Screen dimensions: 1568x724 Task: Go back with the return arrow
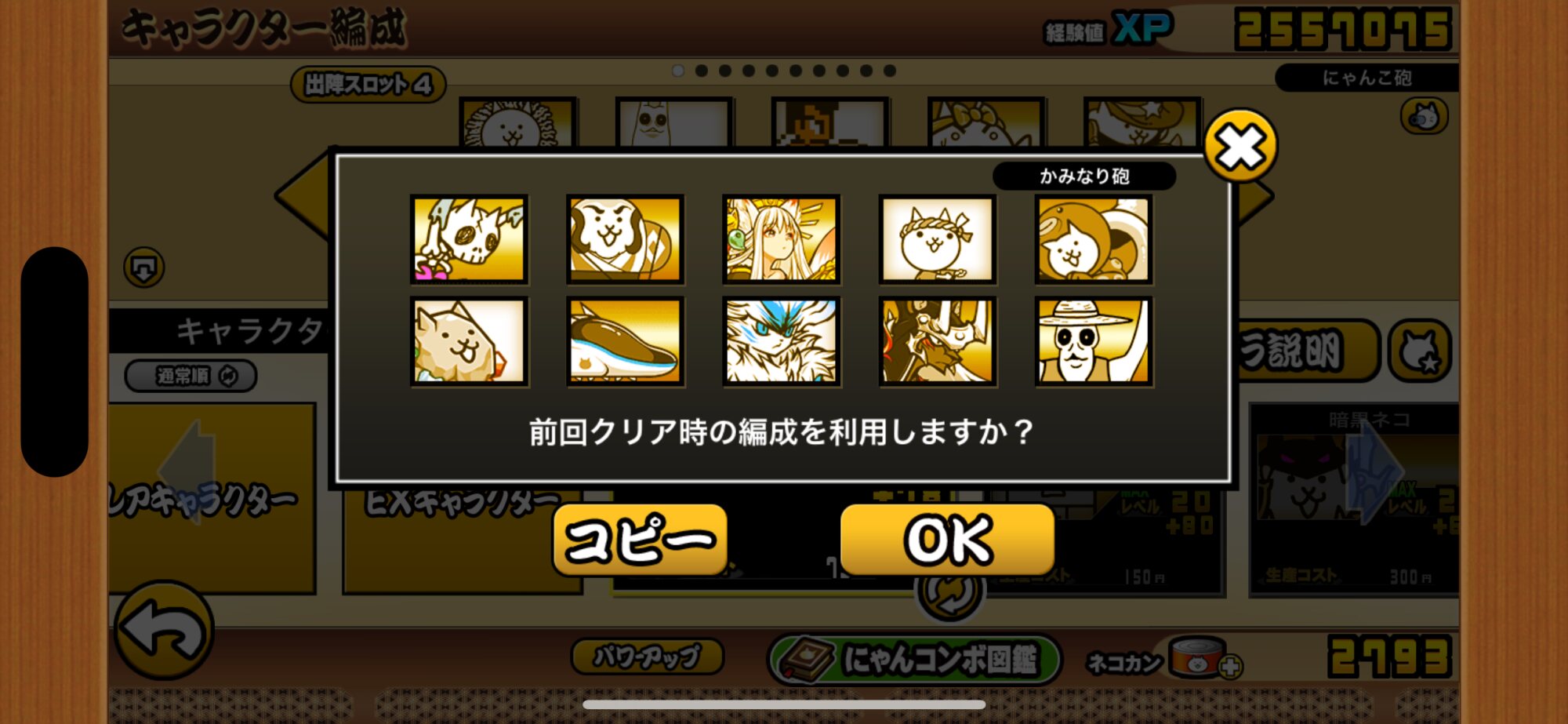(164, 630)
